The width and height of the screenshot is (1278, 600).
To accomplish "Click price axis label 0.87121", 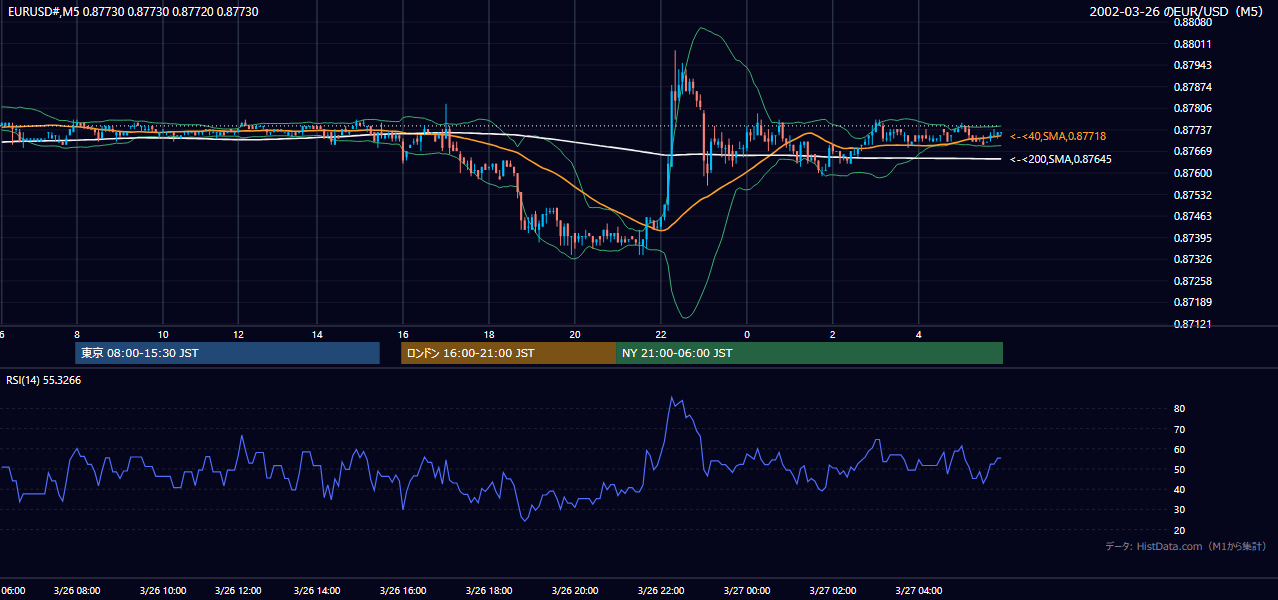I will [x=1193, y=324].
